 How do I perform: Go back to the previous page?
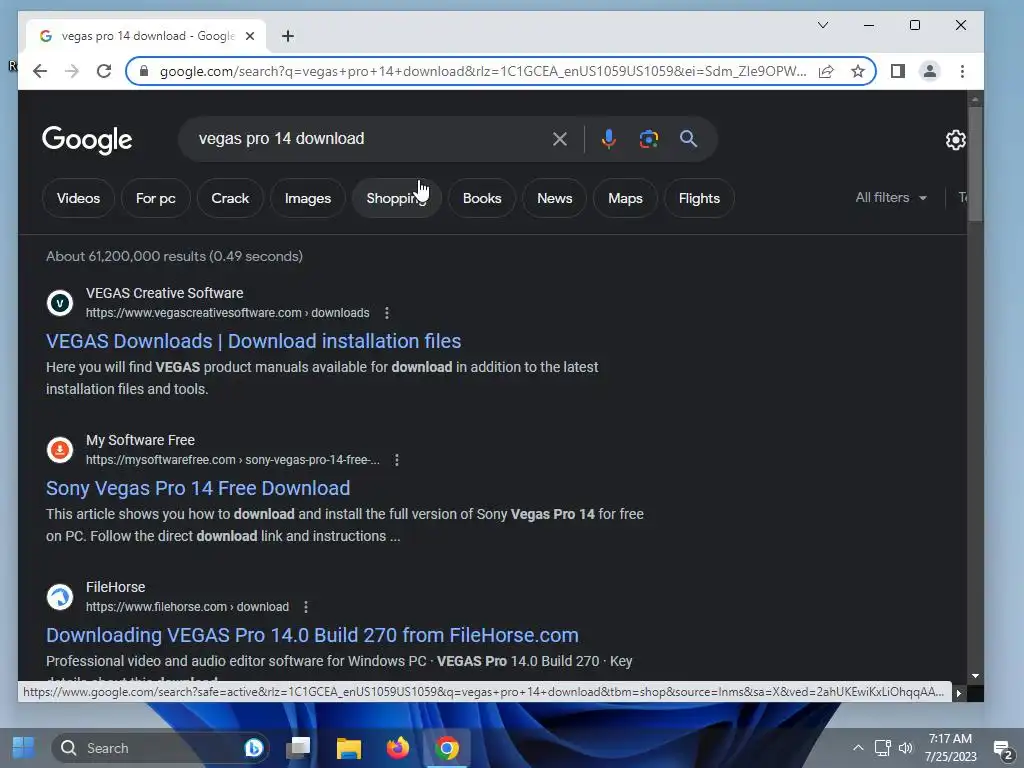[40, 71]
